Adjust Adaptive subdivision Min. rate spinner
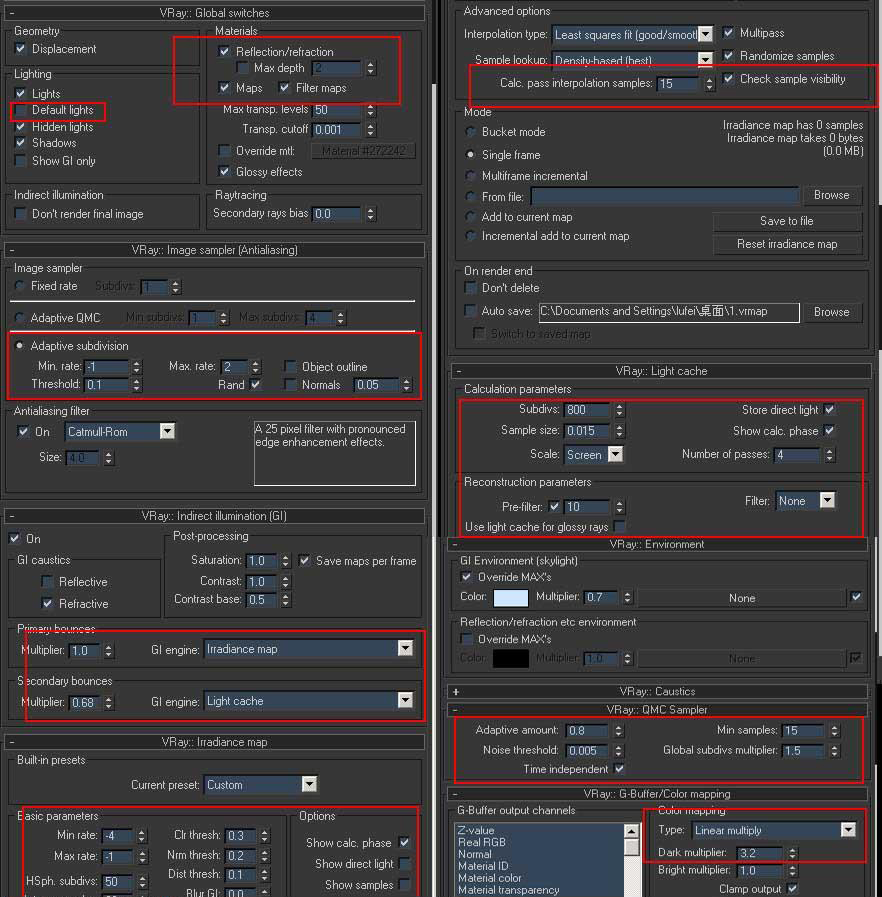 136,367
